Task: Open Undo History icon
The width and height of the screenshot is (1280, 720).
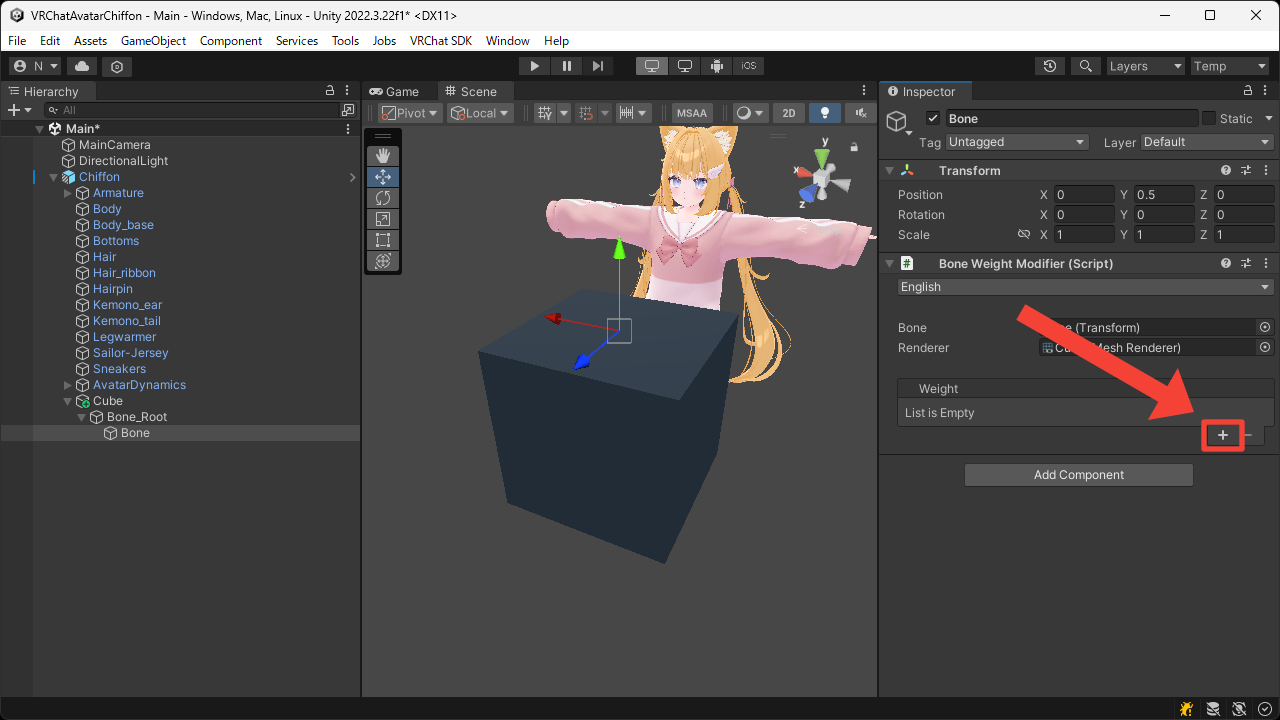Action: tap(1049, 66)
